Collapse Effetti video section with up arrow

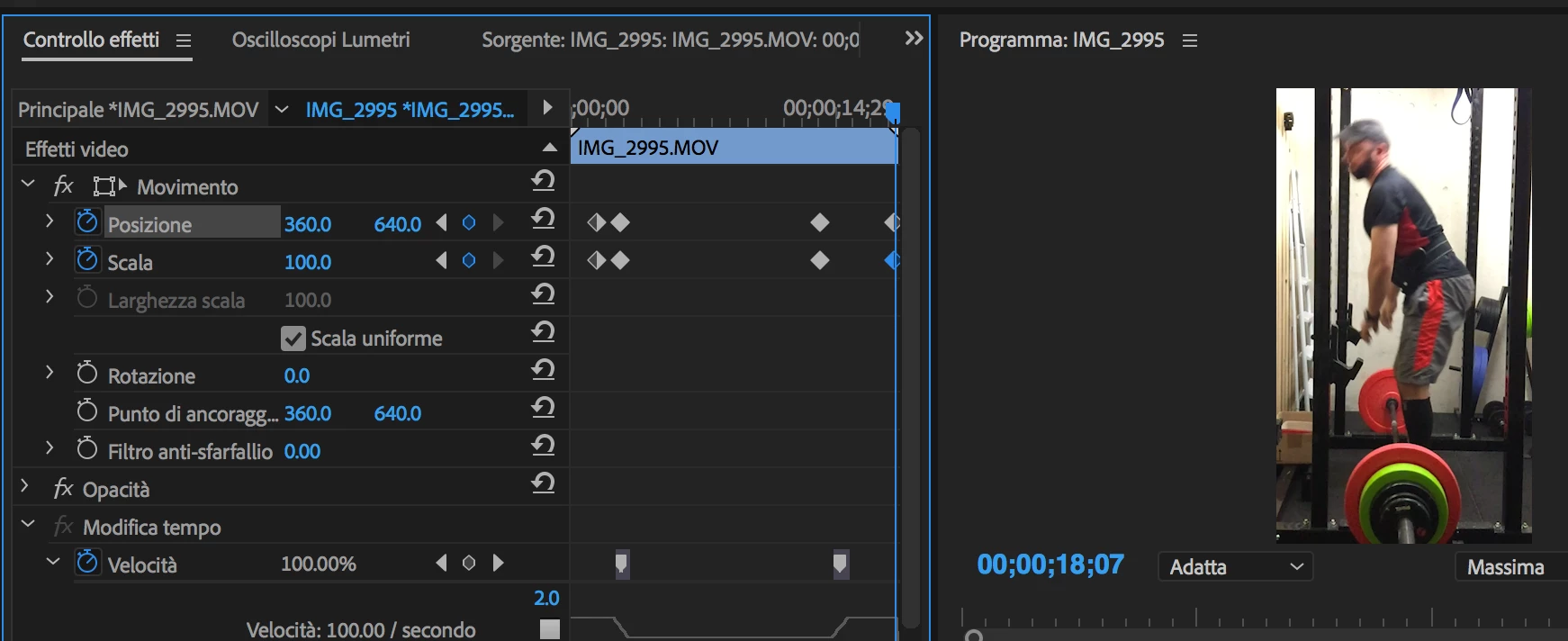click(549, 148)
